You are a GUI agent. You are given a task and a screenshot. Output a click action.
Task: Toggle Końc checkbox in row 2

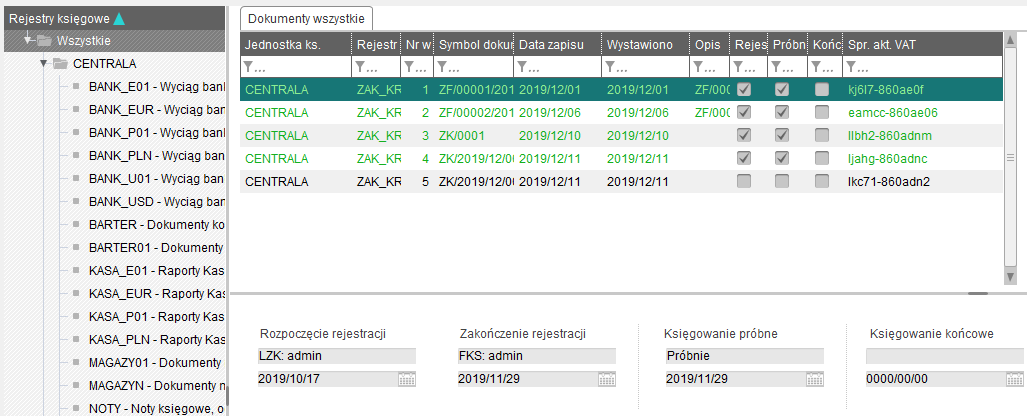822,112
